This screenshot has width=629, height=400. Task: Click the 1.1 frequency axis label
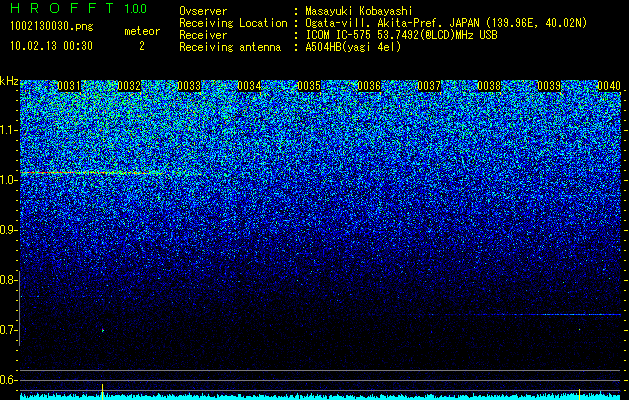tap(9, 130)
